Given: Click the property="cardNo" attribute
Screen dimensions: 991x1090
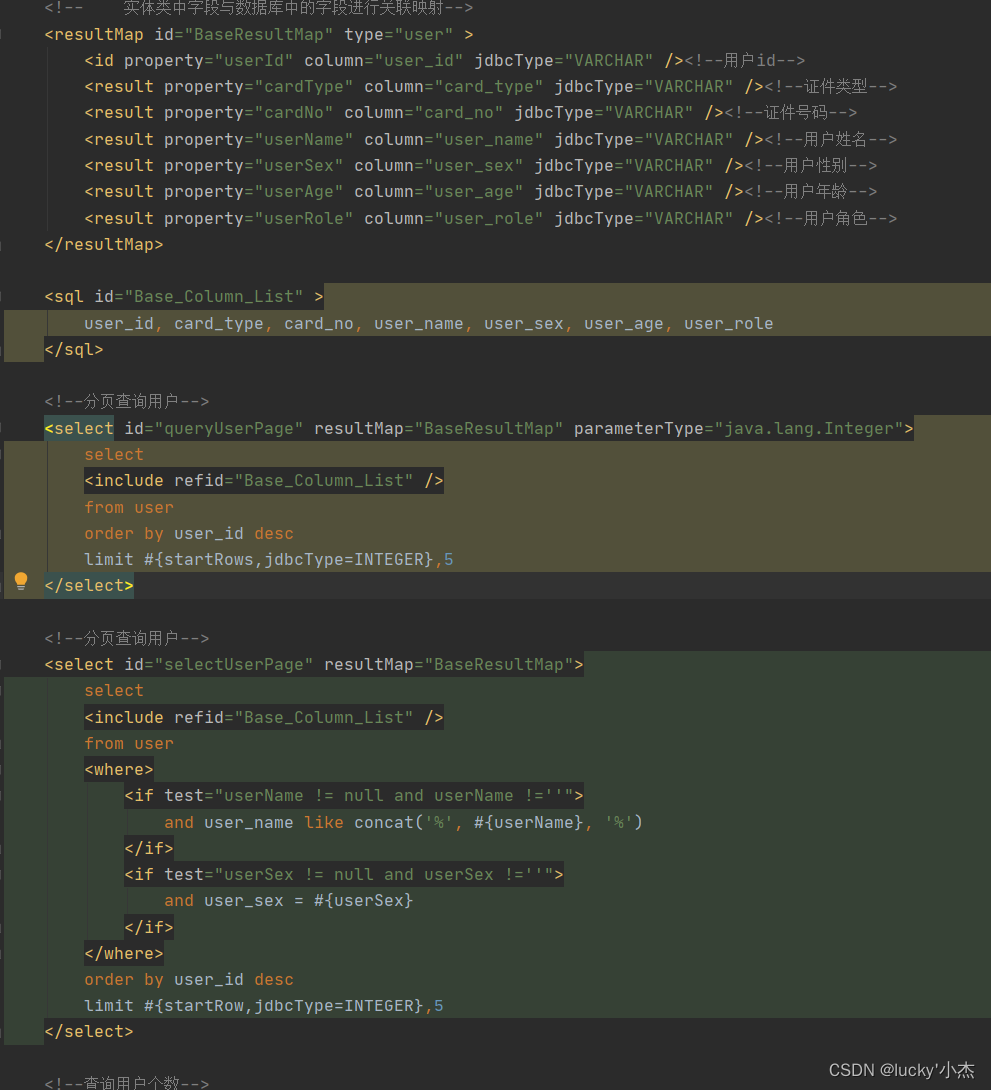Looking at the screenshot, I should click(249, 113).
